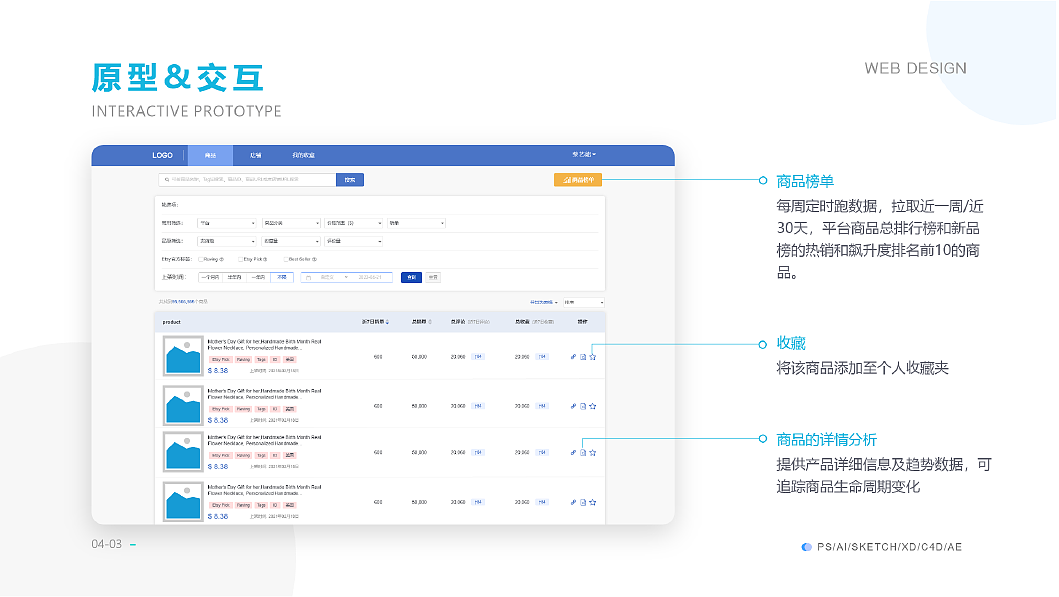Open detail analysis icon in fourth product row
Screen dimensions: 1059x597
point(583,502)
